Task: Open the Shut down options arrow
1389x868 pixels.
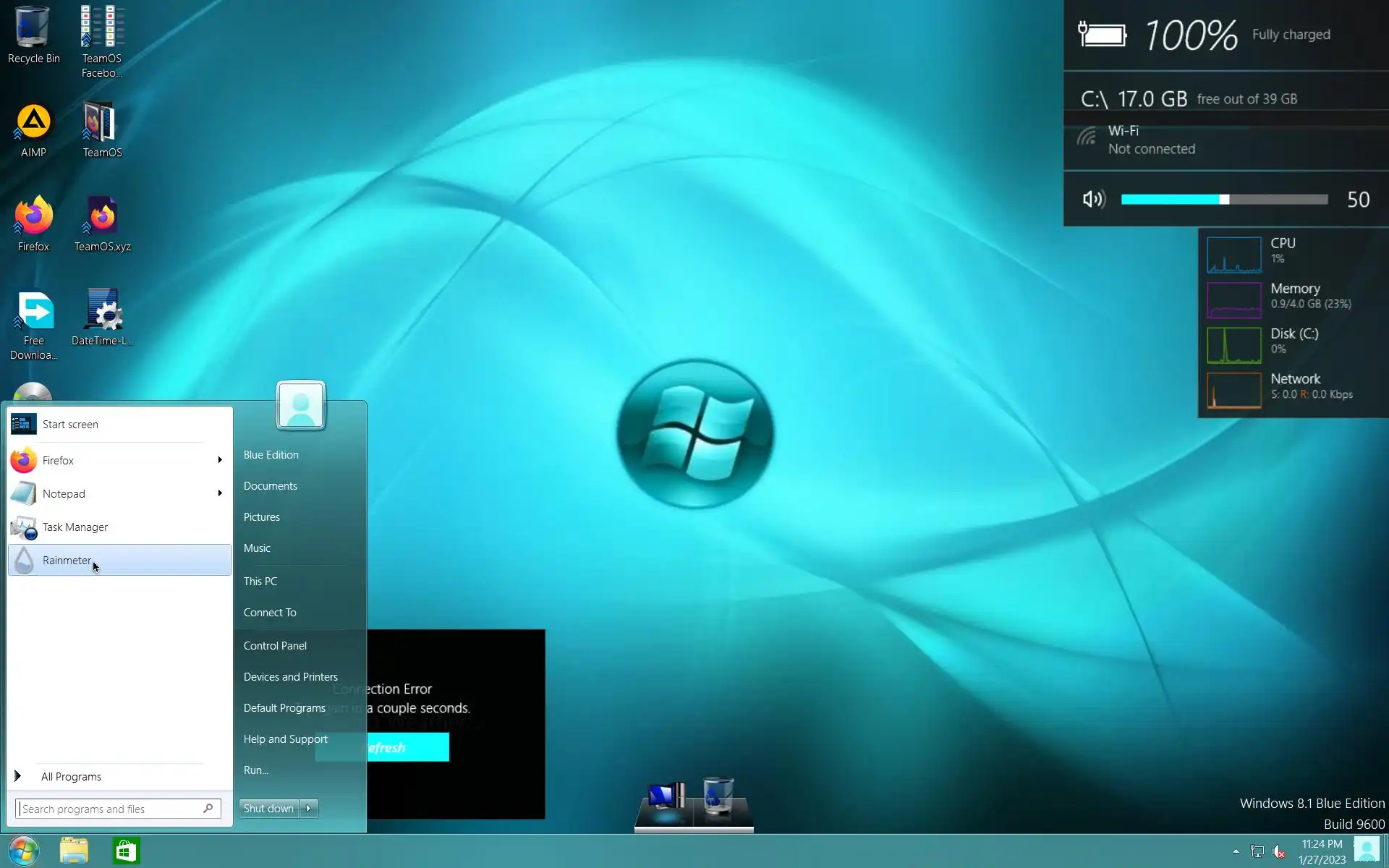Action: click(309, 809)
